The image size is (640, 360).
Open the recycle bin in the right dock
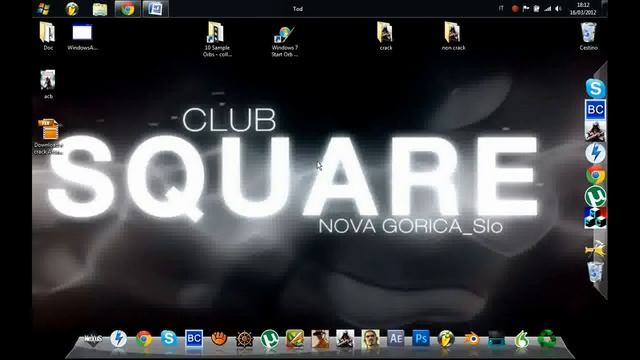point(596,272)
